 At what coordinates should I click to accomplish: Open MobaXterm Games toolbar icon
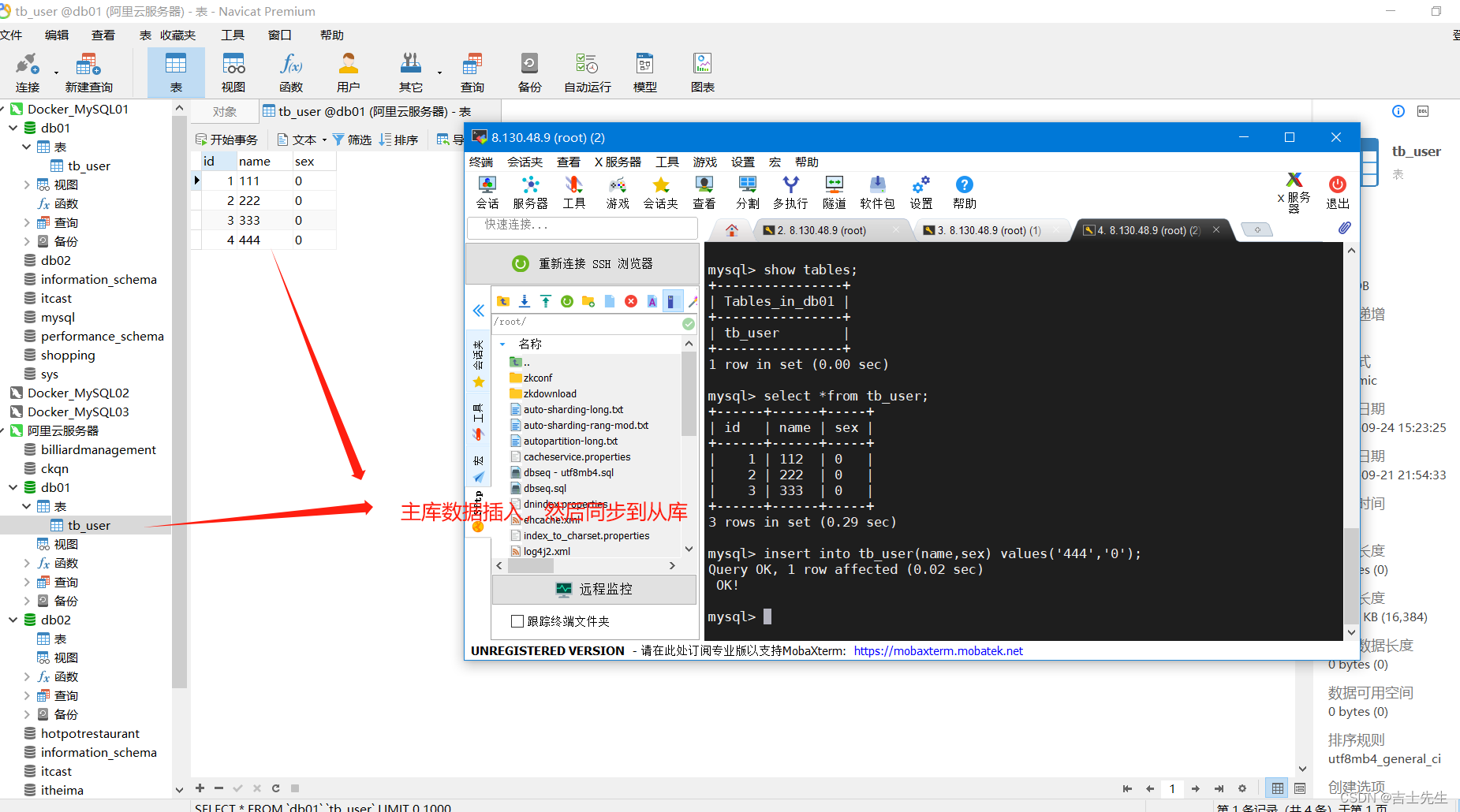pyautogui.click(x=617, y=192)
